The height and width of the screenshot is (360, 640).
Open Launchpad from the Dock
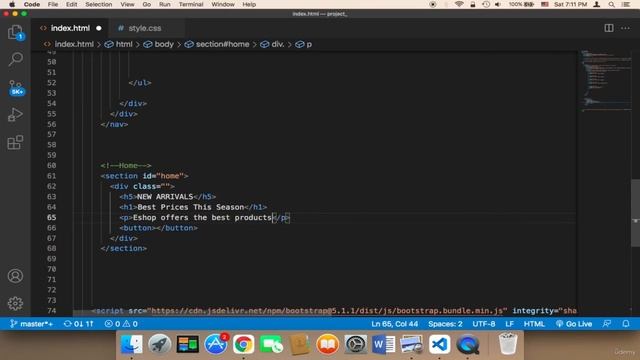tap(160, 345)
